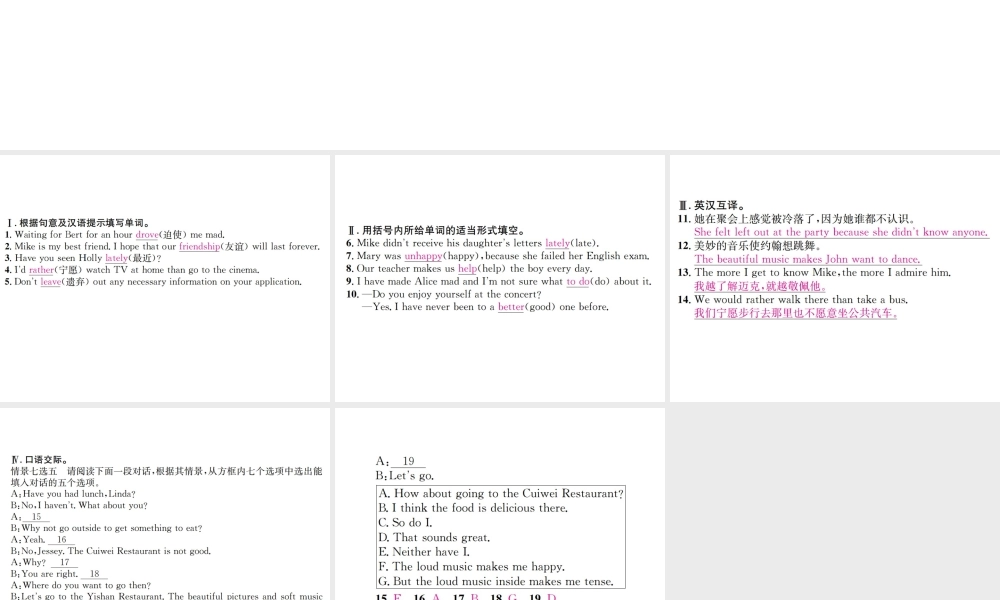Click the dialogue line 'No, I haven't. What about you?'
This screenshot has width=1000, height=600.
click(79, 505)
